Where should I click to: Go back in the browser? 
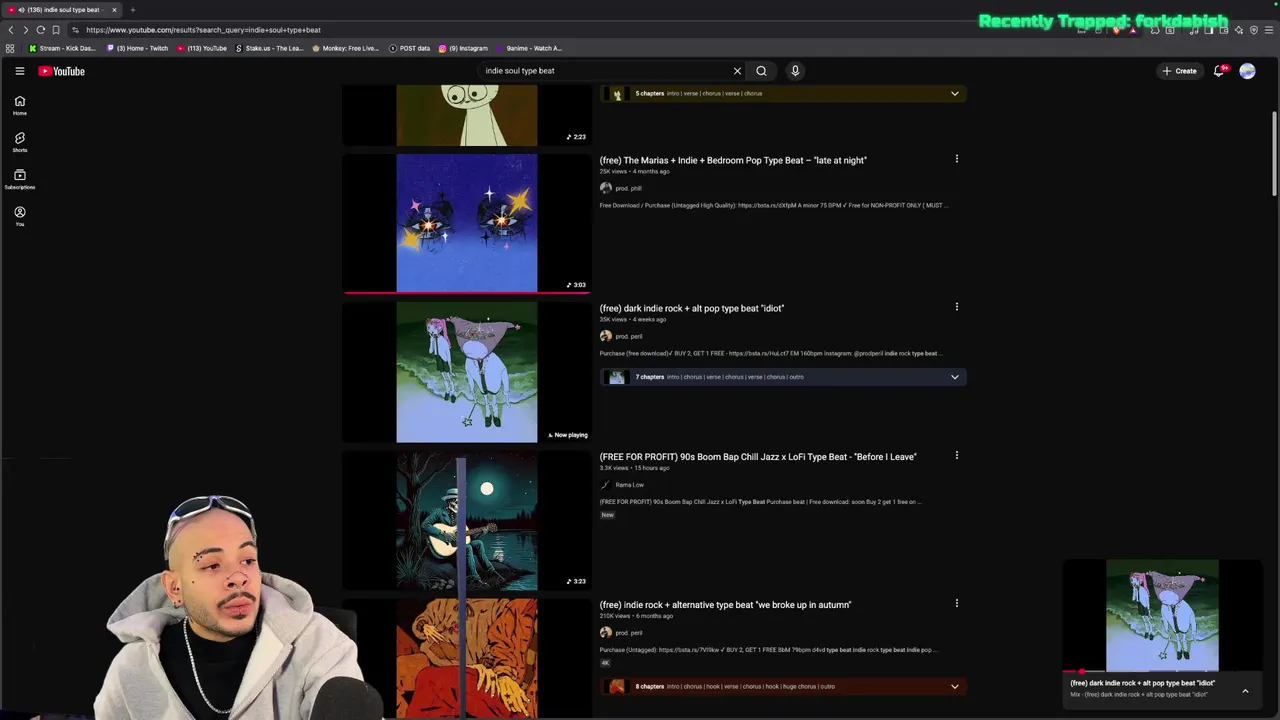click(x=11, y=30)
